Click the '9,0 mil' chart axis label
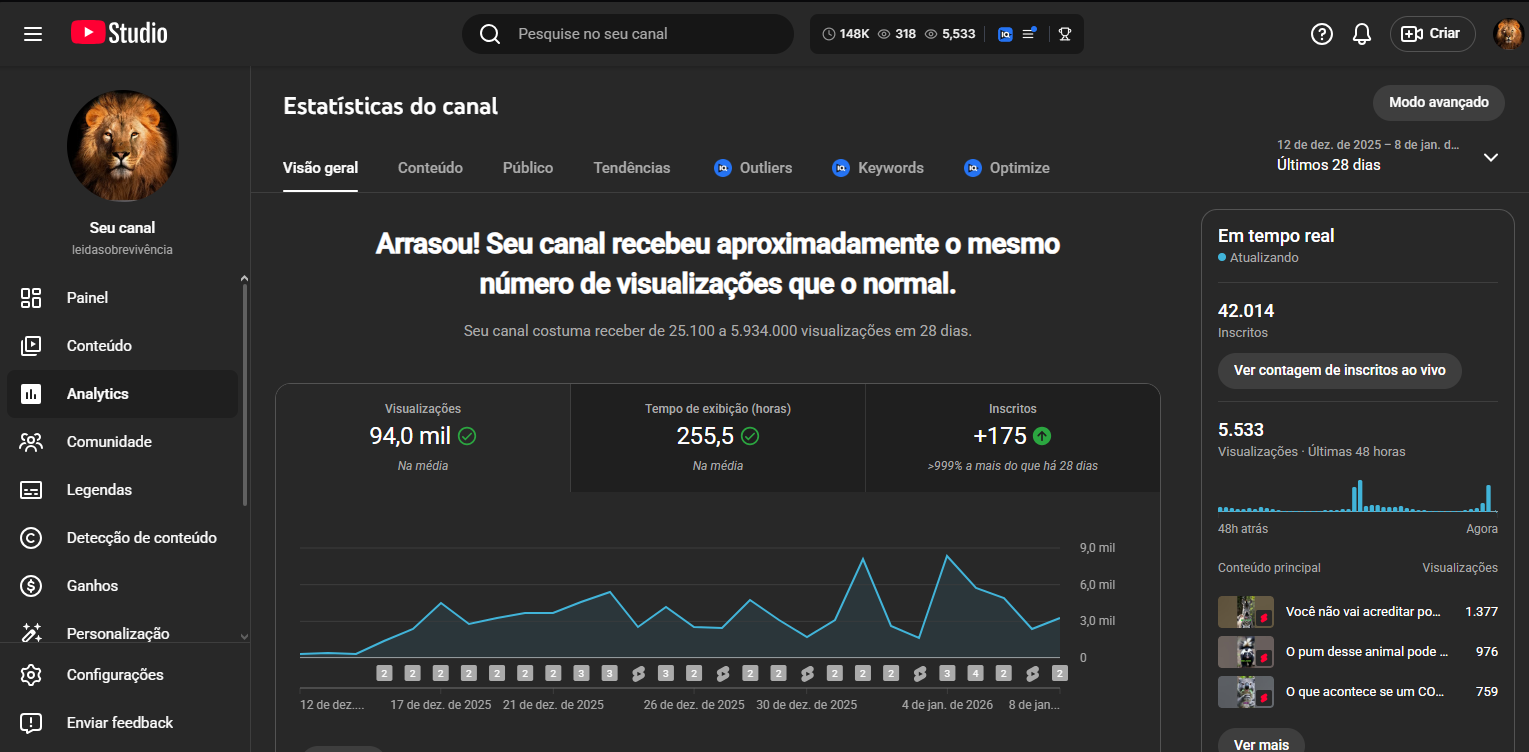This screenshot has width=1529, height=752. tap(1097, 548)
